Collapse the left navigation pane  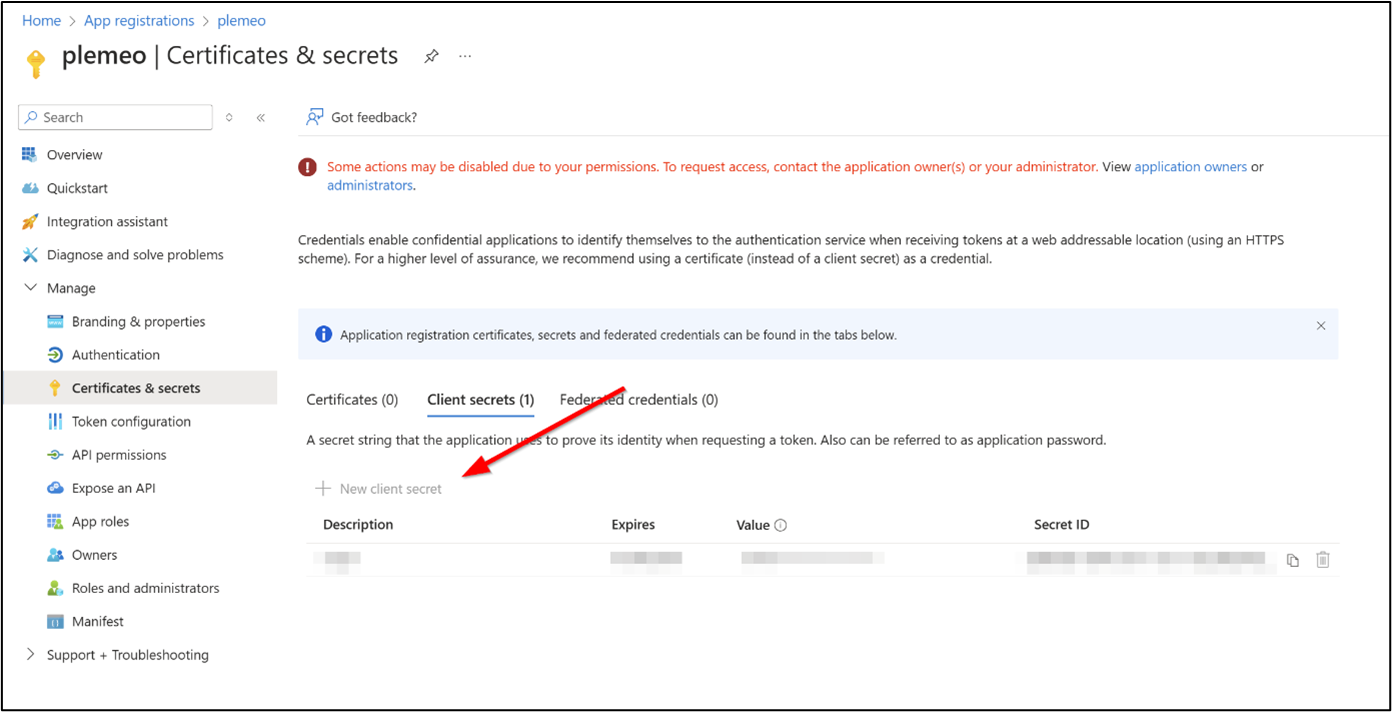pyautogui.click(x=261, y=117)
